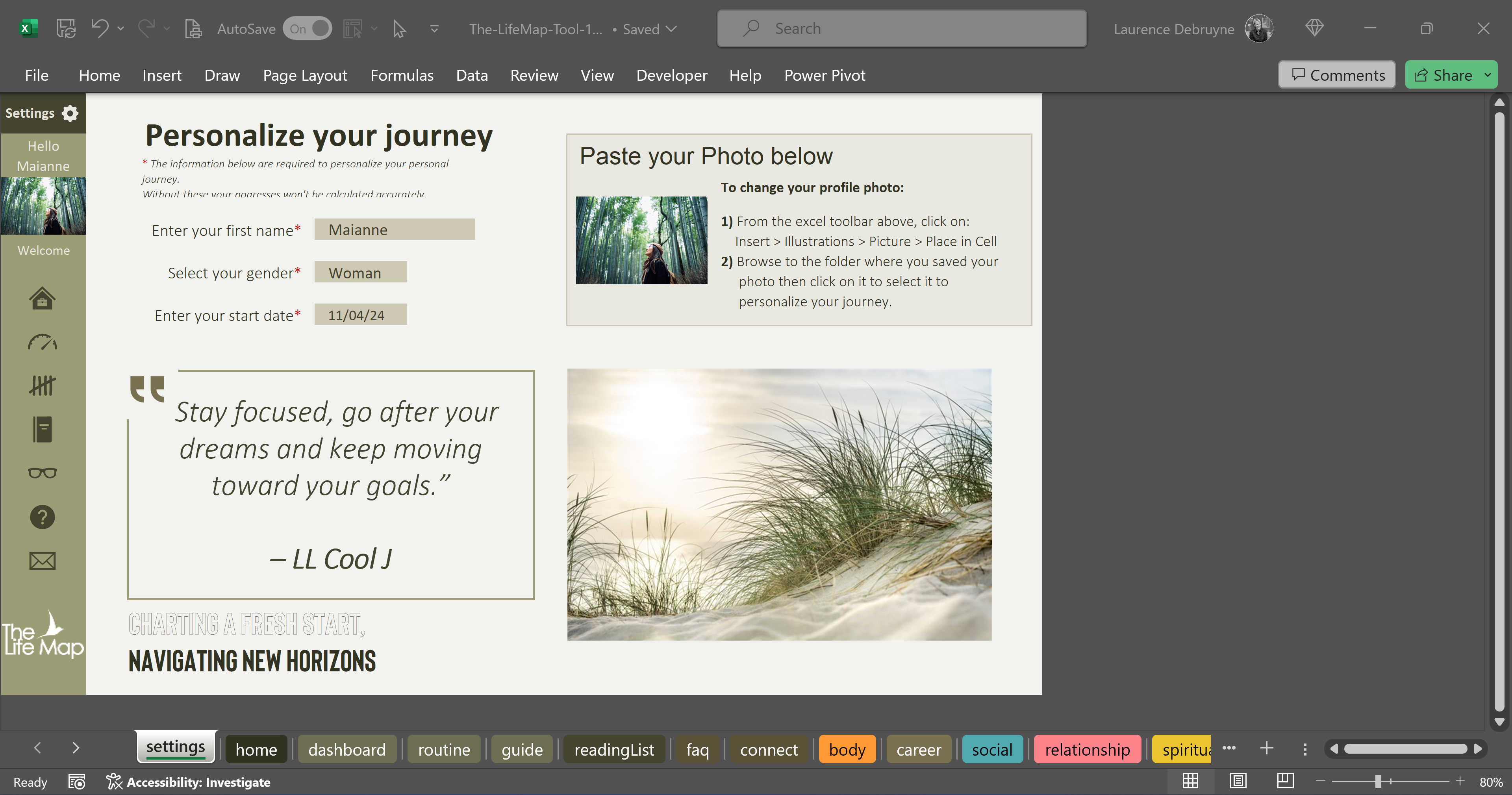Open the envelope connect icon in sidebar
Viewport: 1512px width, 795px height.
point(42,561)
